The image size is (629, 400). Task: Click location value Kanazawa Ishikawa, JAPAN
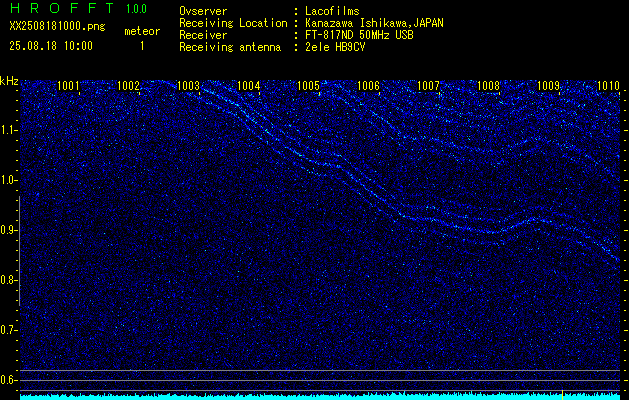tap(374, 24)
